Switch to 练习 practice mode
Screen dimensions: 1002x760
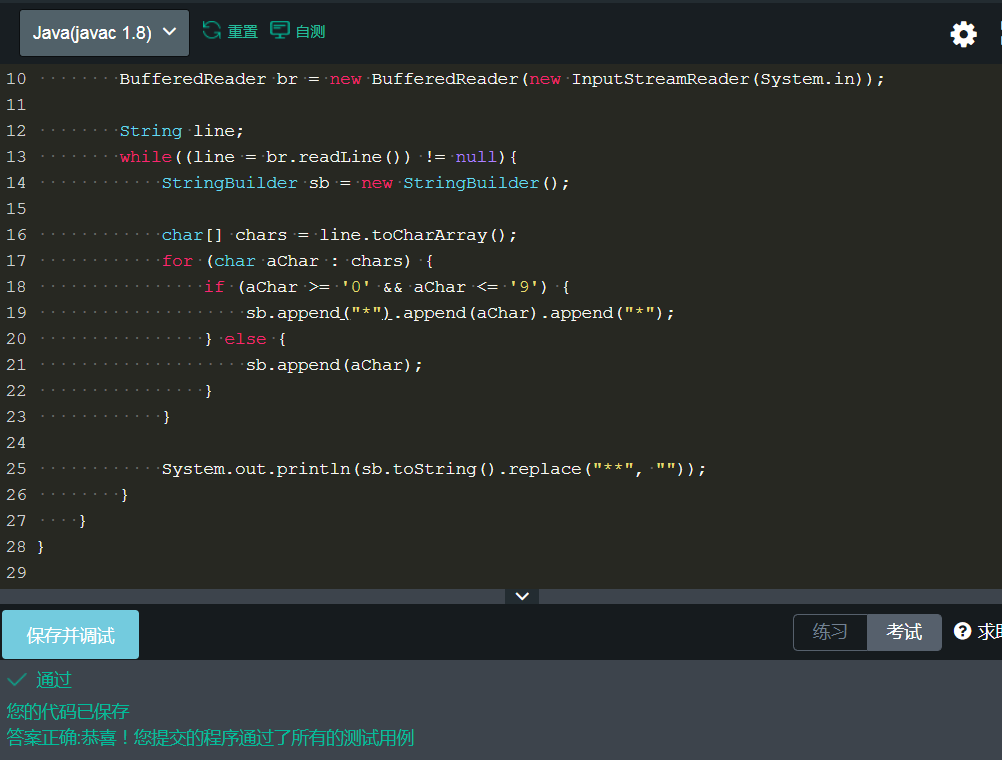point(830,632)
